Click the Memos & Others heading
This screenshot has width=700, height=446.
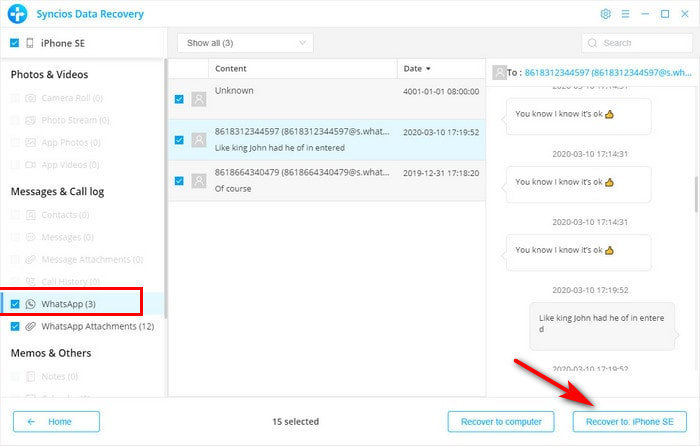(51, 353)
